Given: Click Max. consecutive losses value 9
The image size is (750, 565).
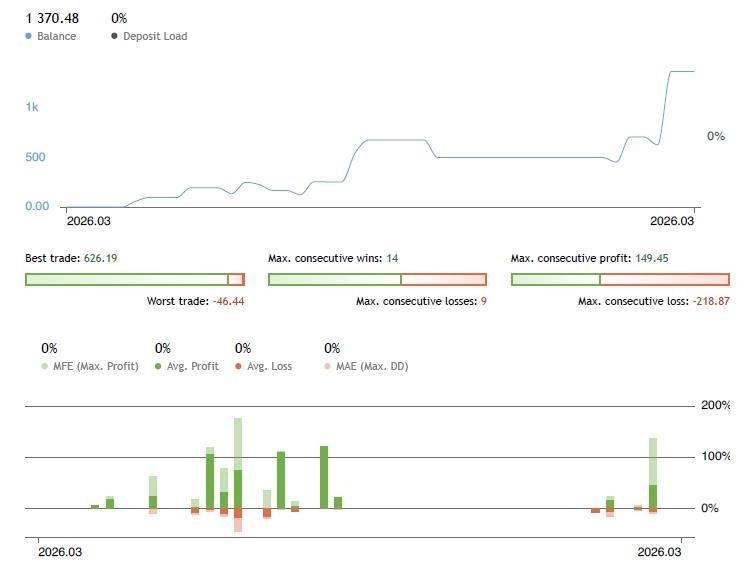Looking at the screenshot, I should pos(484,301).
